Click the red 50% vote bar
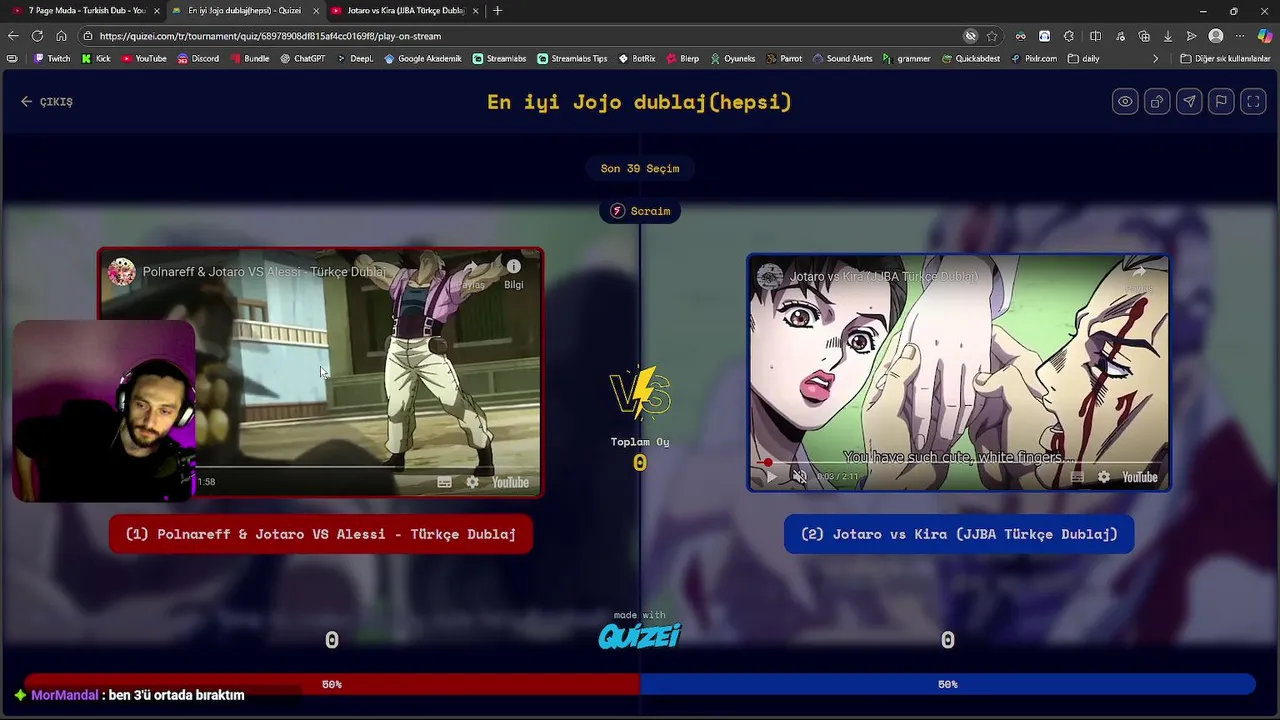Image resolution: width=1280 pixels, height=720 pixels. pyautogui.click(x=332, y=684)
